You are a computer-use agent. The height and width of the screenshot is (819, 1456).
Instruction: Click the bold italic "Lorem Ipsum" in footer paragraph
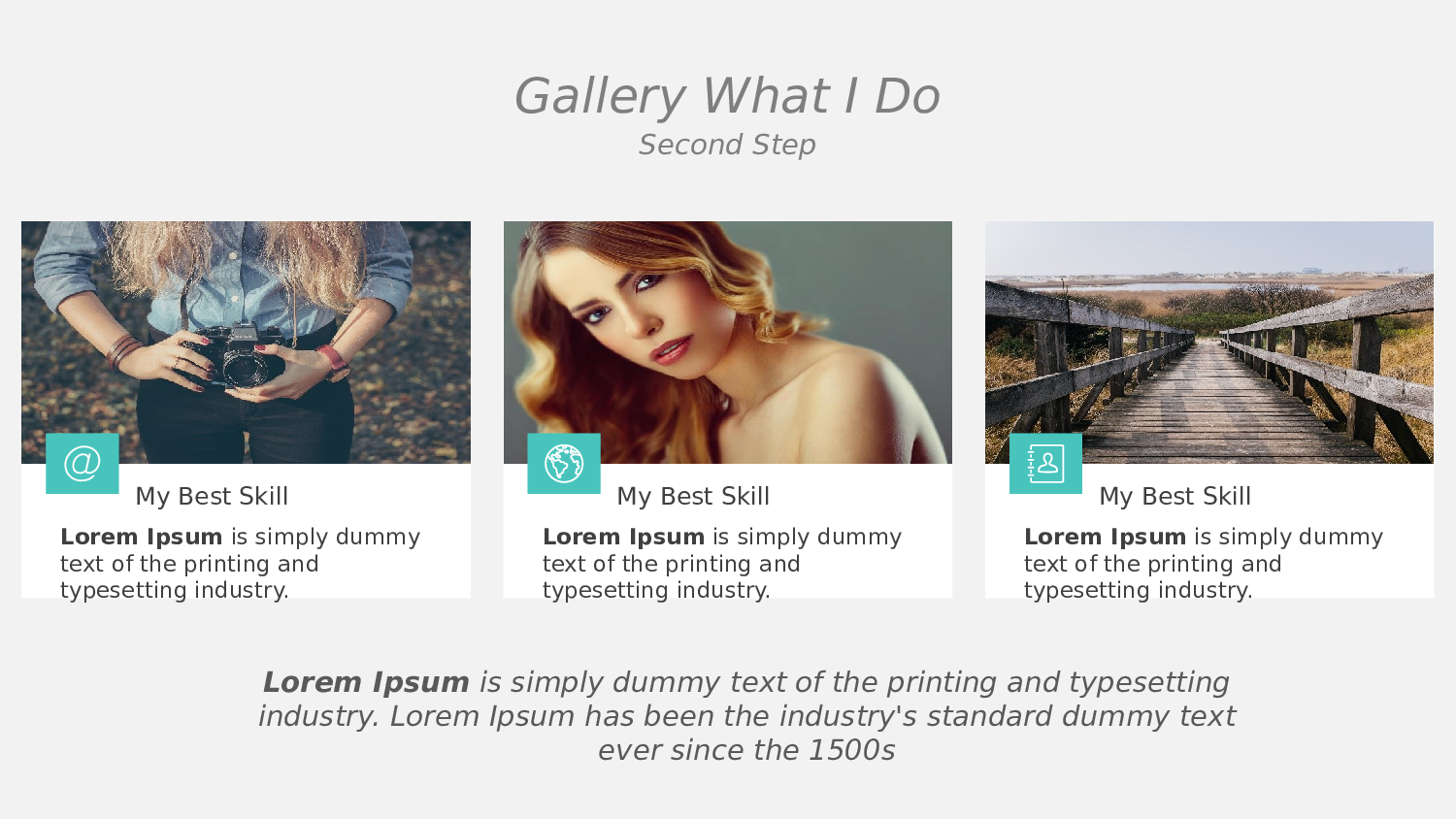coord(366,682)
